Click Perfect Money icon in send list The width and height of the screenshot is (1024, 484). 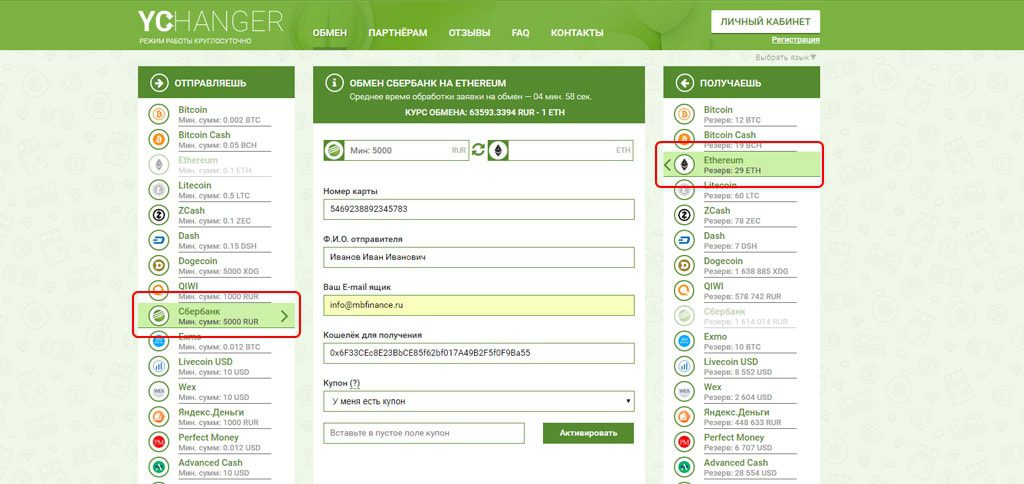coord(158,442)
